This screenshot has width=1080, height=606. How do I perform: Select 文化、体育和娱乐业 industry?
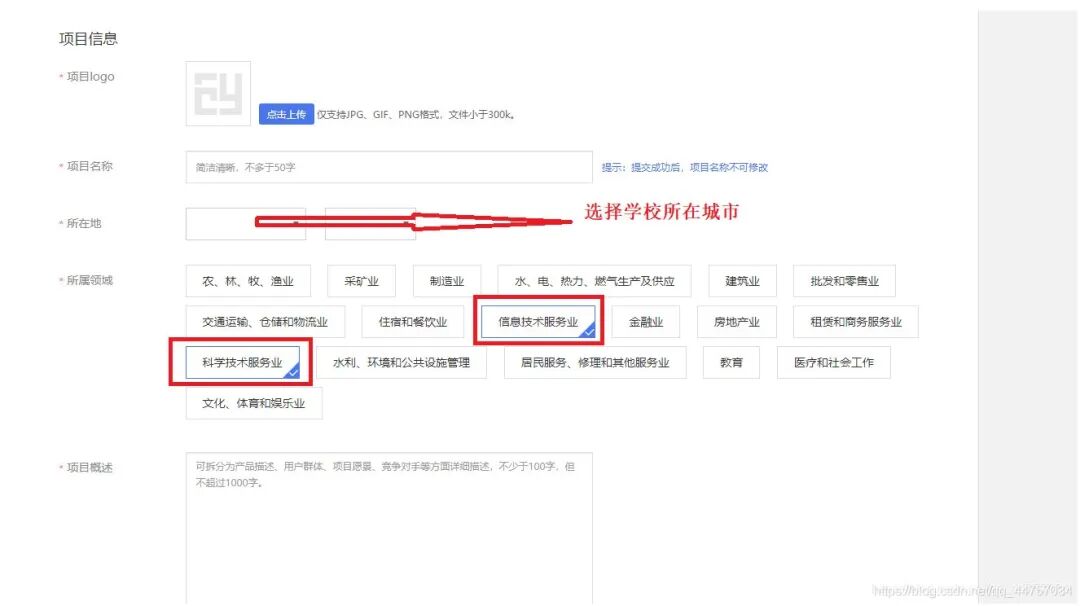(254, 403)
